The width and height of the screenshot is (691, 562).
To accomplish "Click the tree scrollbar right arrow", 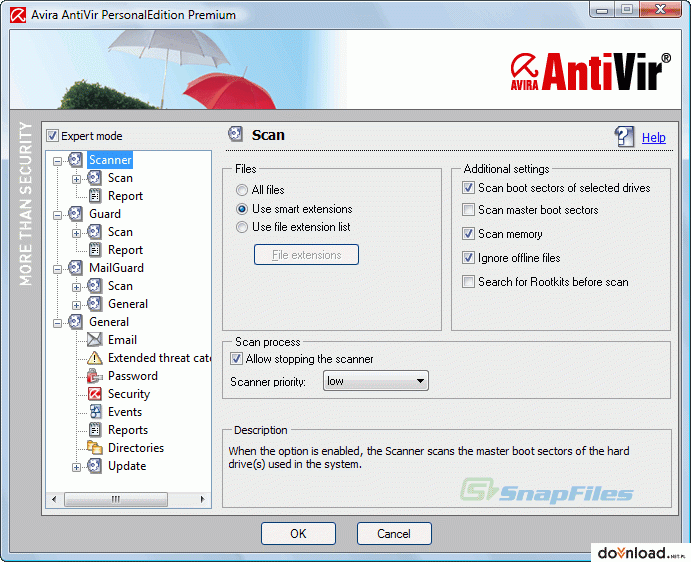I will pos(202,499).
